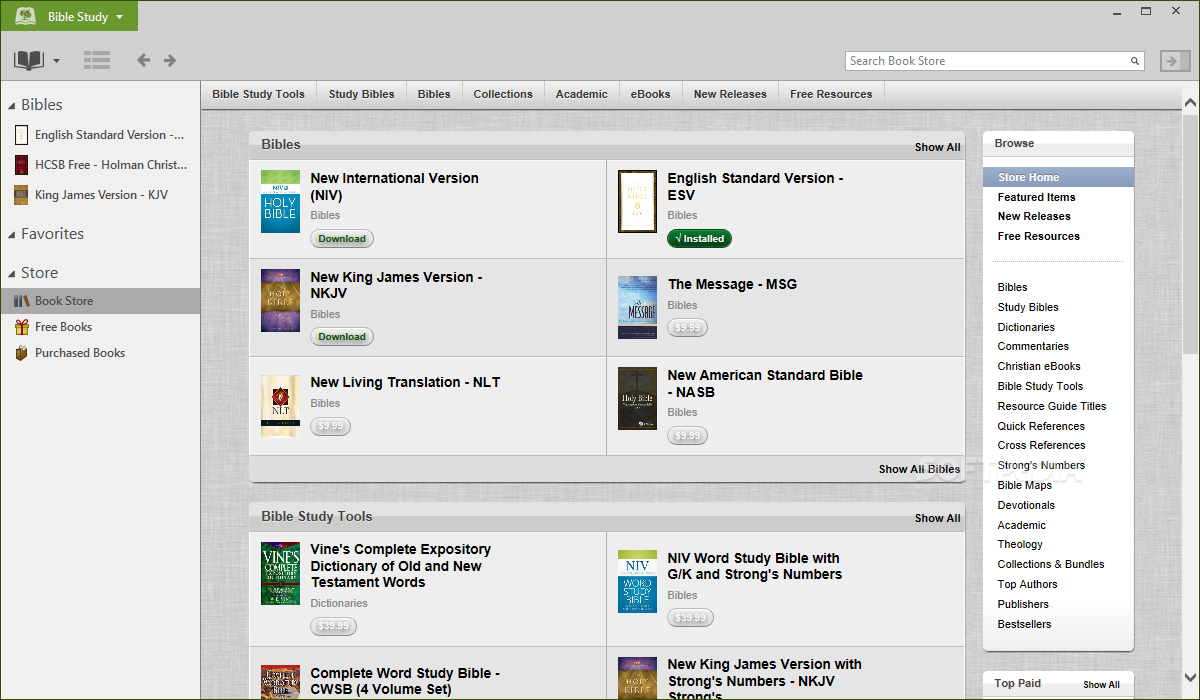Buy NIV Word Study Bible $39.99
The image size is (1200, 700).
(x=690, y=617)
